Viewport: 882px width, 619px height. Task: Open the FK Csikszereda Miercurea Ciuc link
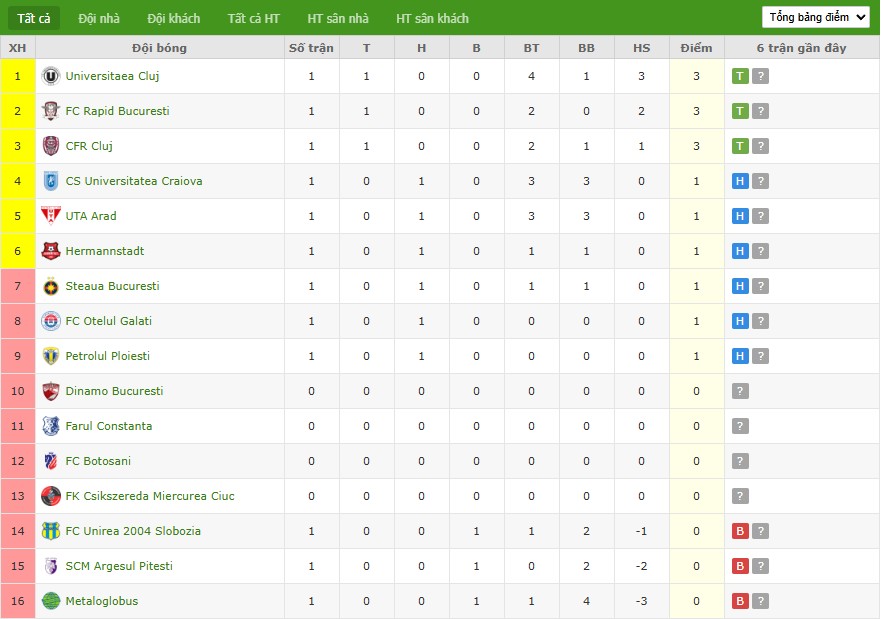[x=150, y=496]
